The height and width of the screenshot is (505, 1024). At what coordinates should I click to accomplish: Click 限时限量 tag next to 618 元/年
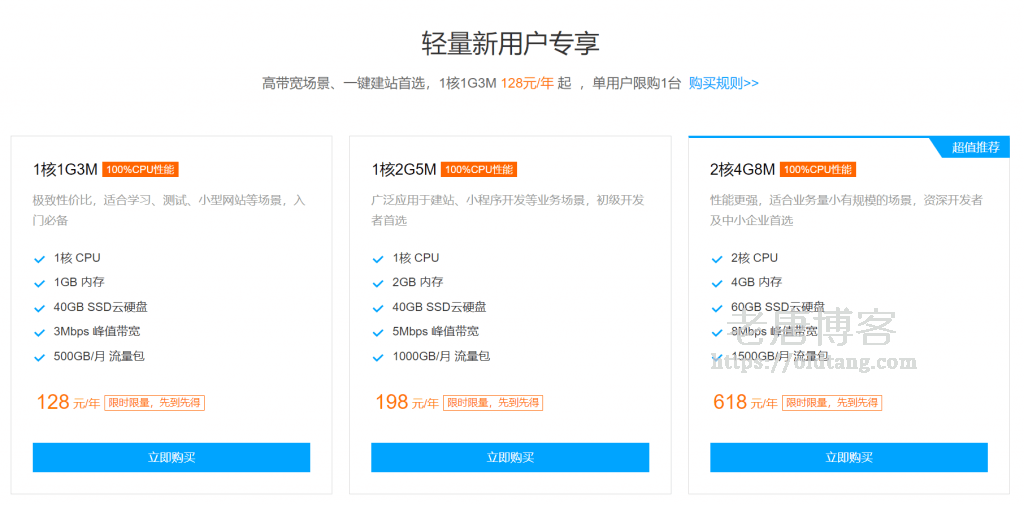[x=833, y=403]
